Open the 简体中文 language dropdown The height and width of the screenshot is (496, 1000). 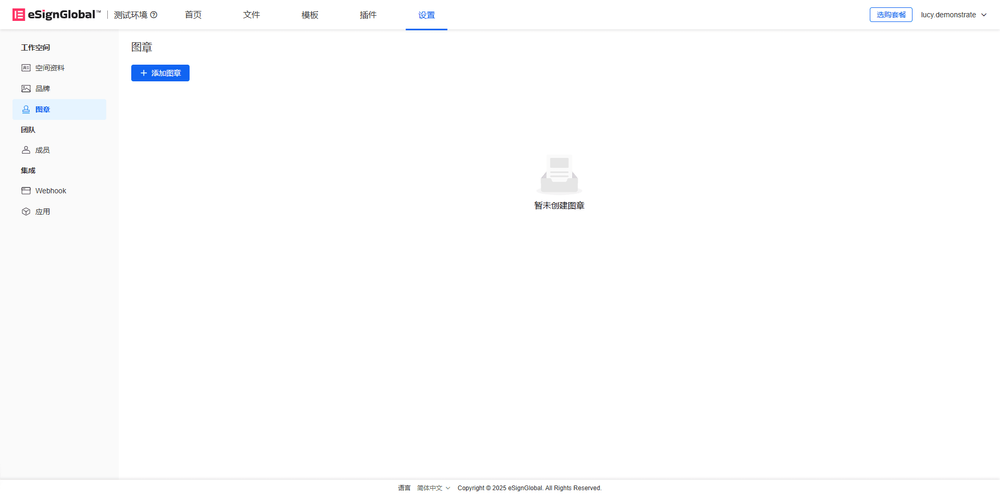(434, 488)
